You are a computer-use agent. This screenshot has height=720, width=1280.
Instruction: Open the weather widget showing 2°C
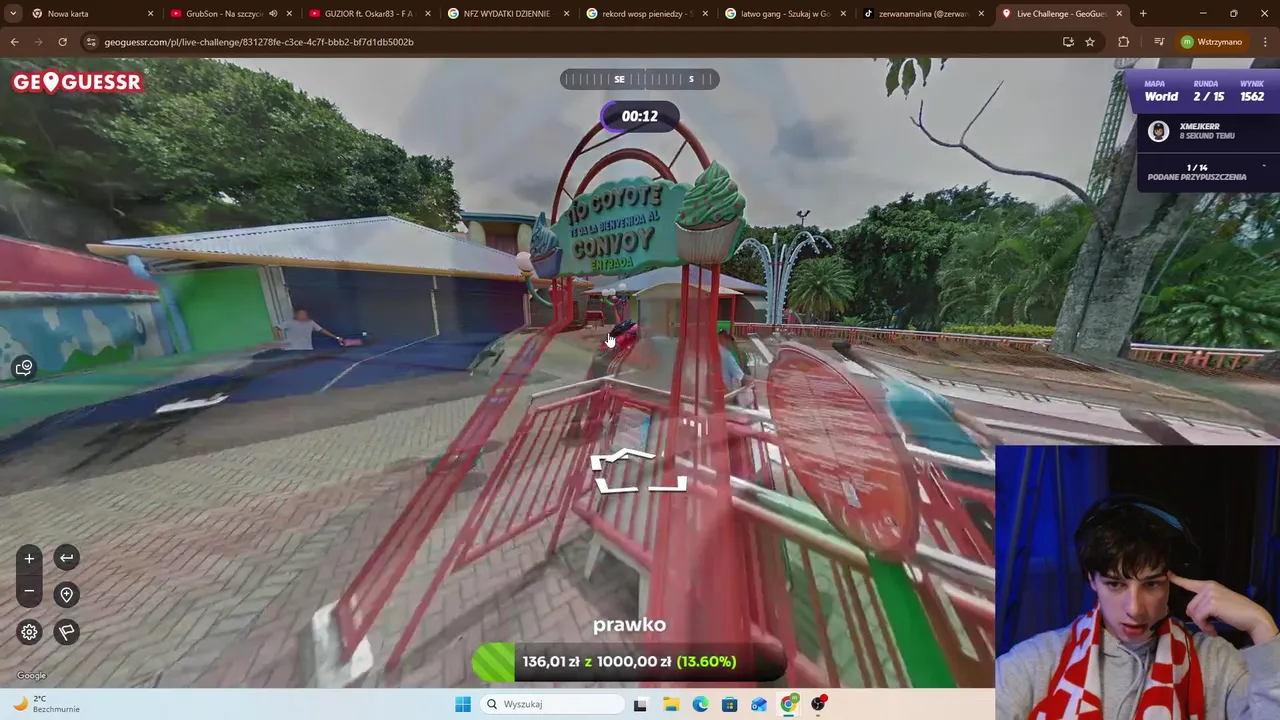(x=47, y=704)
